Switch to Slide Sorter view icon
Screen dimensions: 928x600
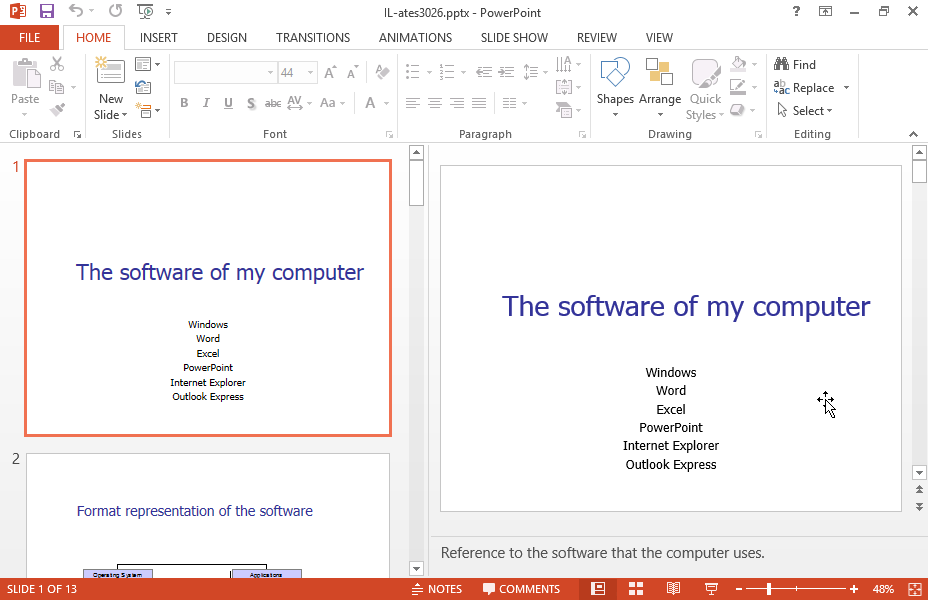(x=636, y=589)
